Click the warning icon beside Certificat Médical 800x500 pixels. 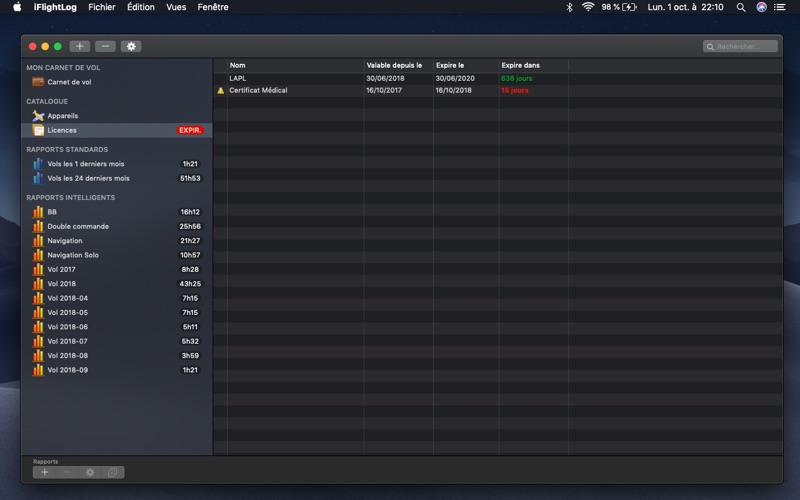coord(220,90)
